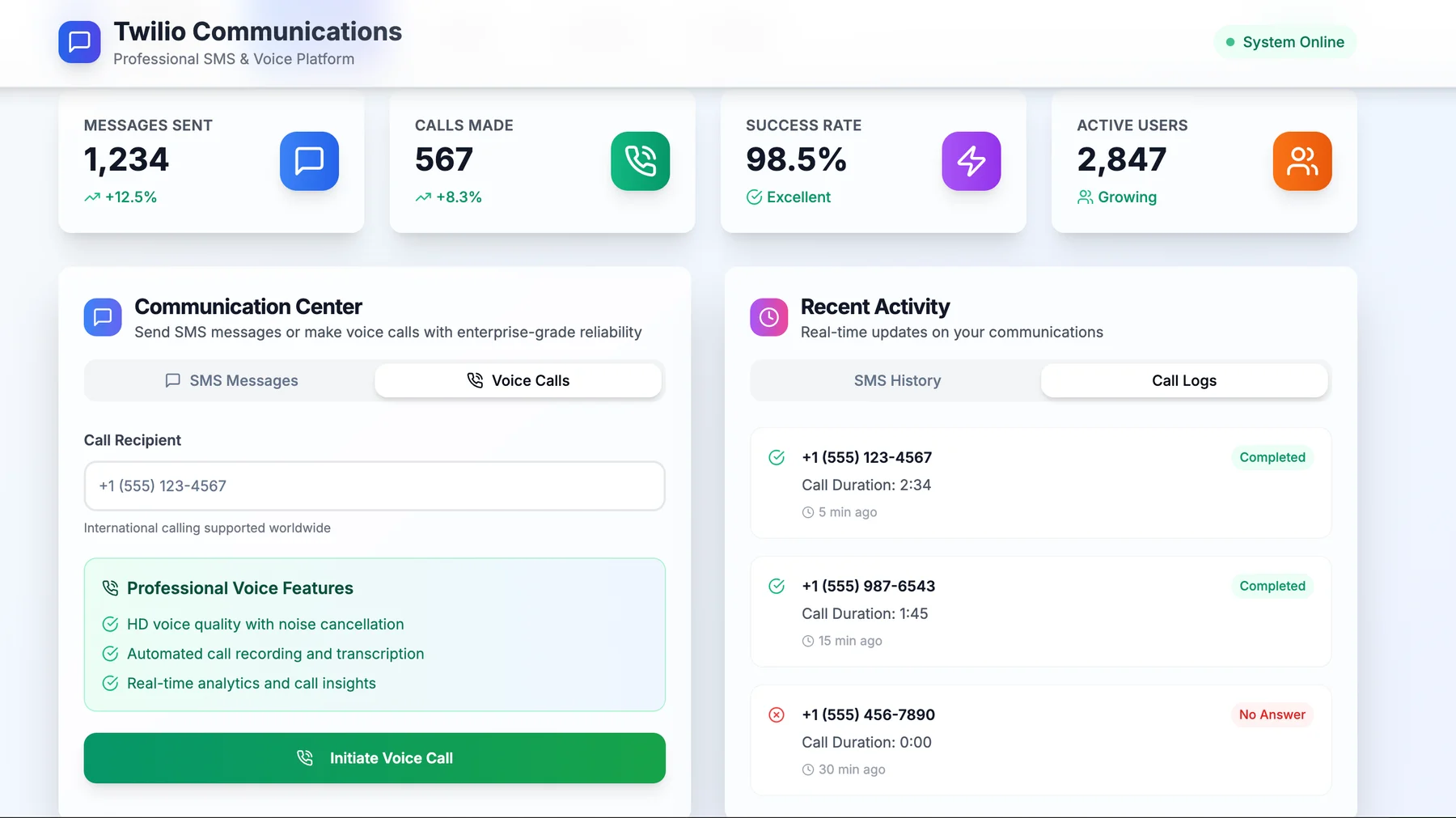Click the Messages Sent value 1,234

(x=126, y=159)
